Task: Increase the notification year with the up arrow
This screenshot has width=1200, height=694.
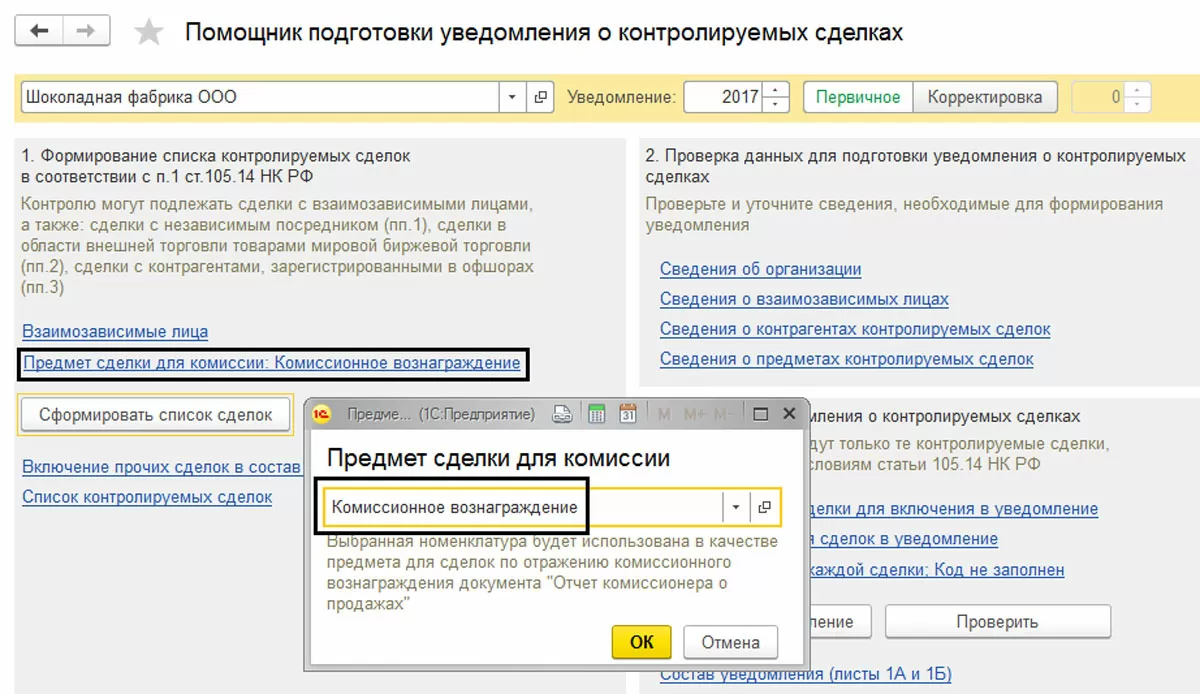Action: tap(776, 90)
